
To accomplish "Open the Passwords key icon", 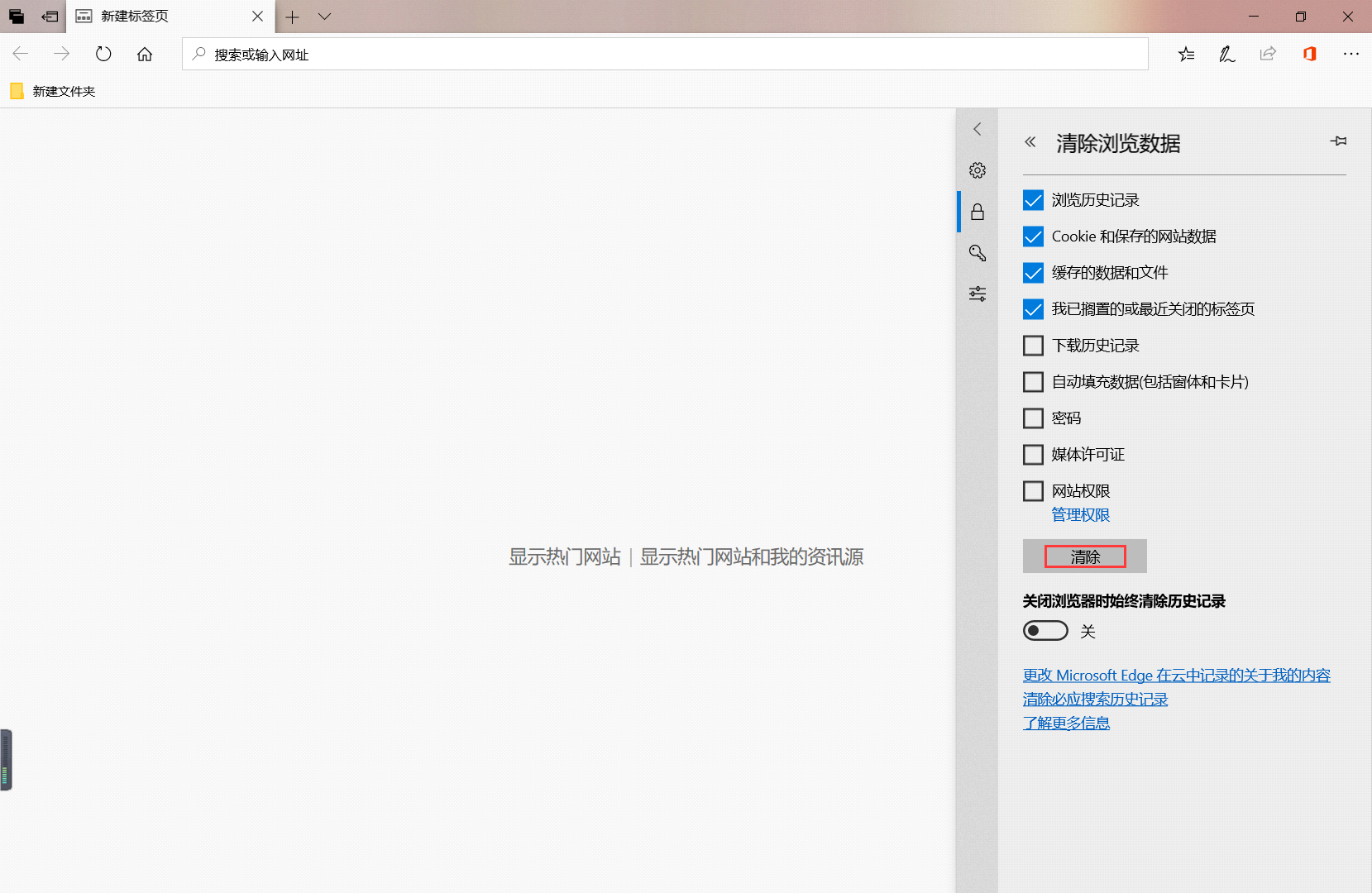I will 978,253.
